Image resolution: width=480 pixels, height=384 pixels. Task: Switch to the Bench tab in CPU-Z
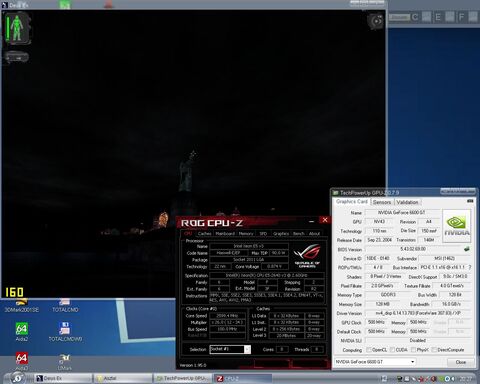(x=299, y=234)
